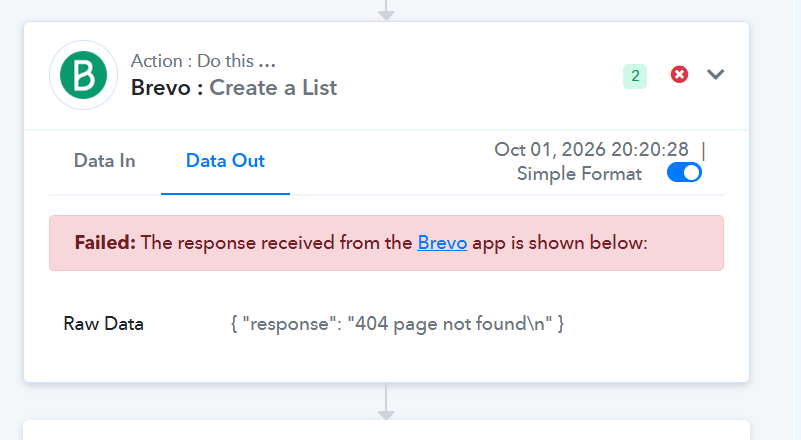Switch to the Data In tab
Screen dimensions: 801x440
click(x=105, y=161)
